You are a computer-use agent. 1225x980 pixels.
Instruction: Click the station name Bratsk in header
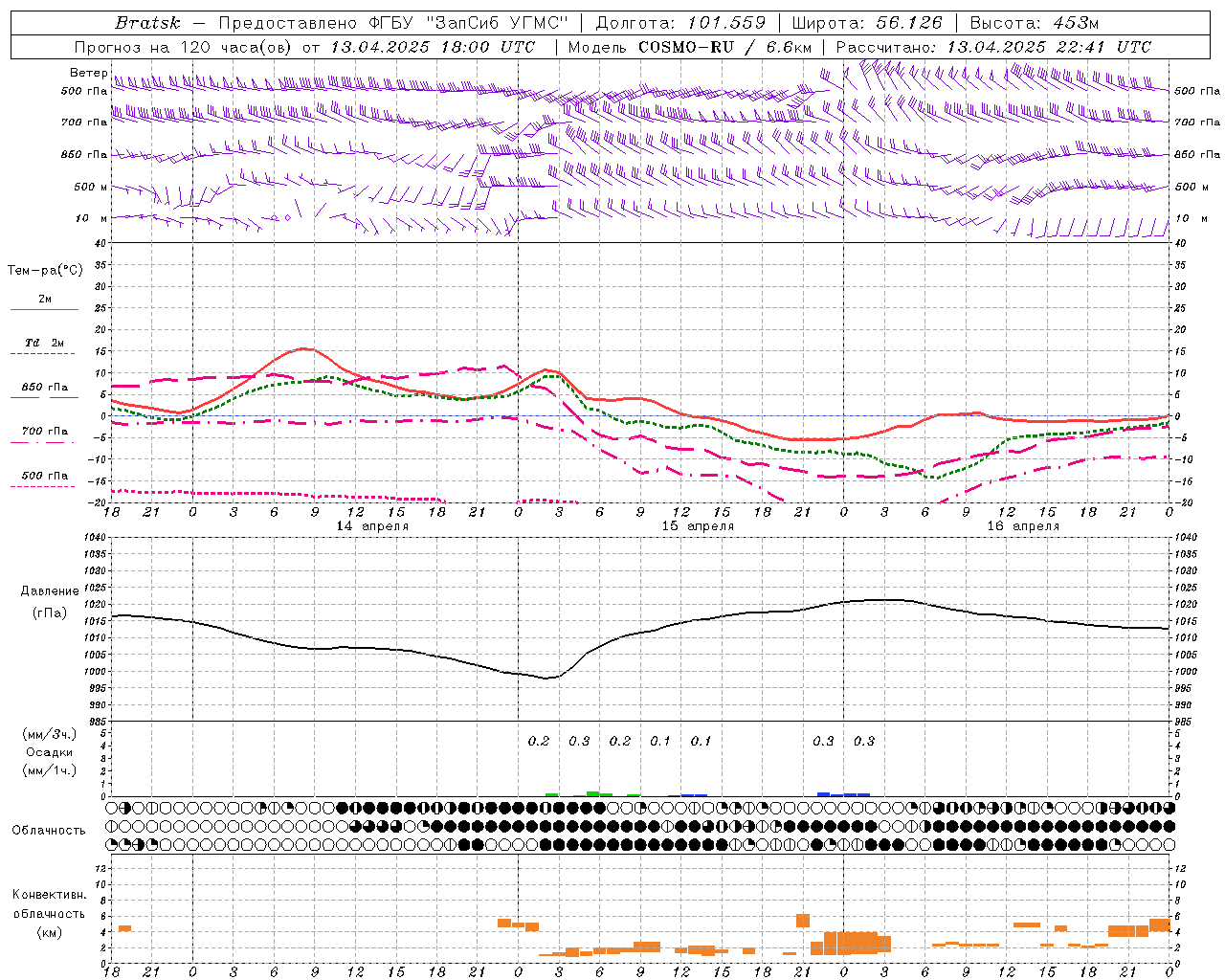[x=147, y=23]
